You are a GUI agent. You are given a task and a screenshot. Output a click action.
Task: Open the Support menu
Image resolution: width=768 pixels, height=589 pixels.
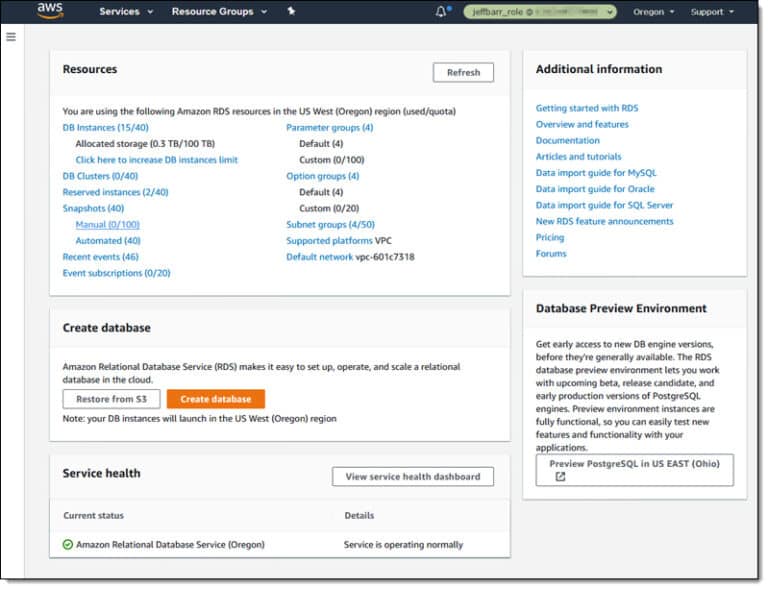click(712, 12)
